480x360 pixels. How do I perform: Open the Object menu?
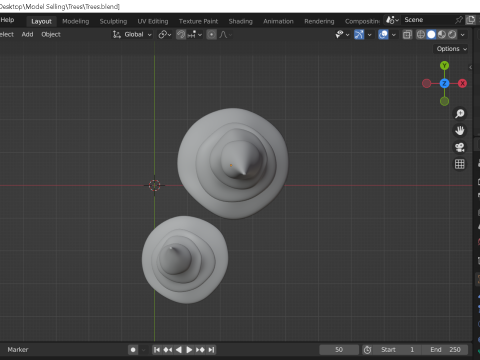click(51, 34)
